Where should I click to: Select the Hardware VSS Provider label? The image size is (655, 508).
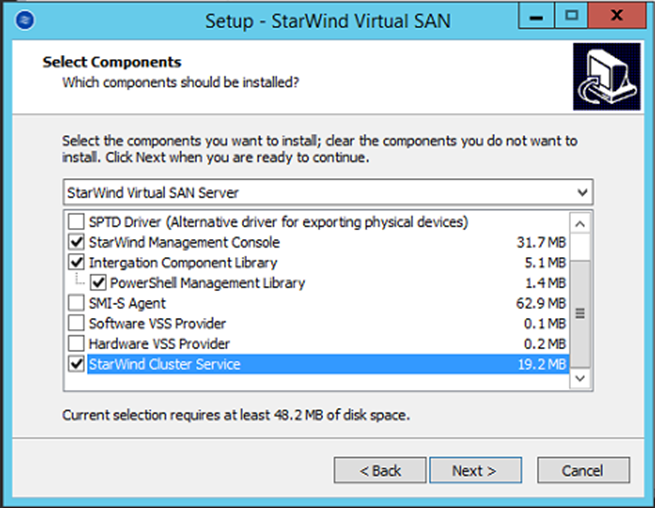coord(159,344)
